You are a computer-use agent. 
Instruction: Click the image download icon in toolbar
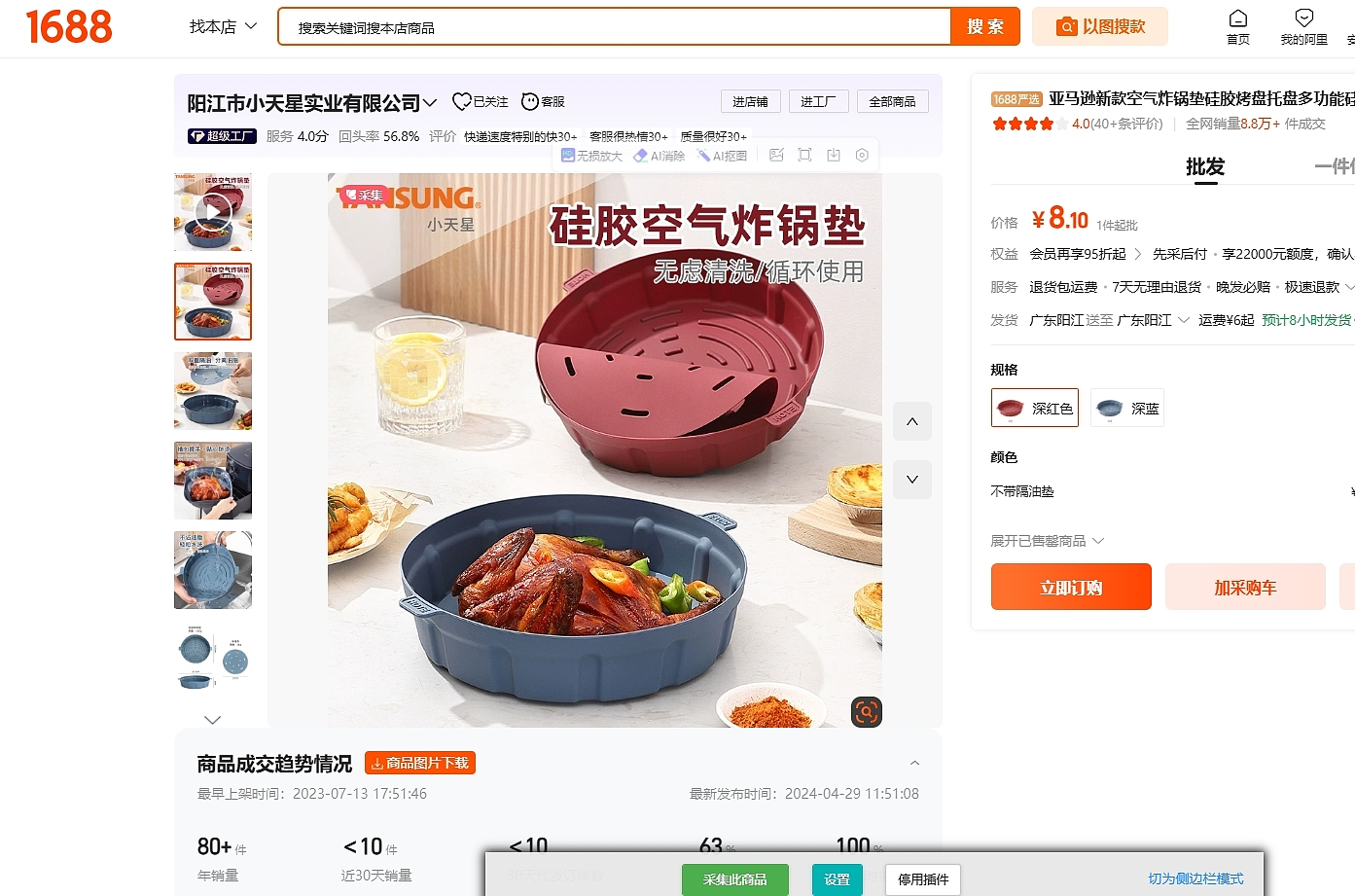tap(834, 156)
